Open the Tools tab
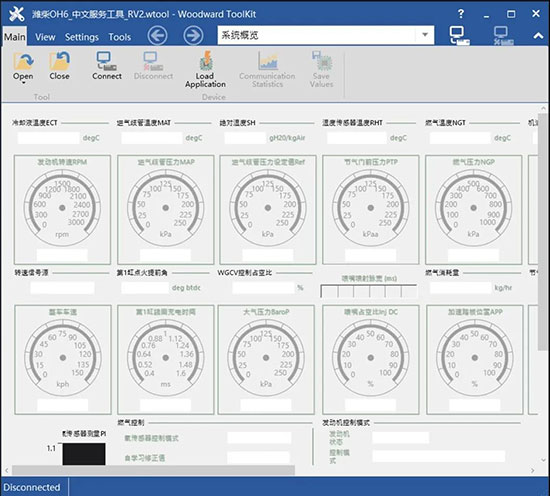 click(x=120, y=37)
